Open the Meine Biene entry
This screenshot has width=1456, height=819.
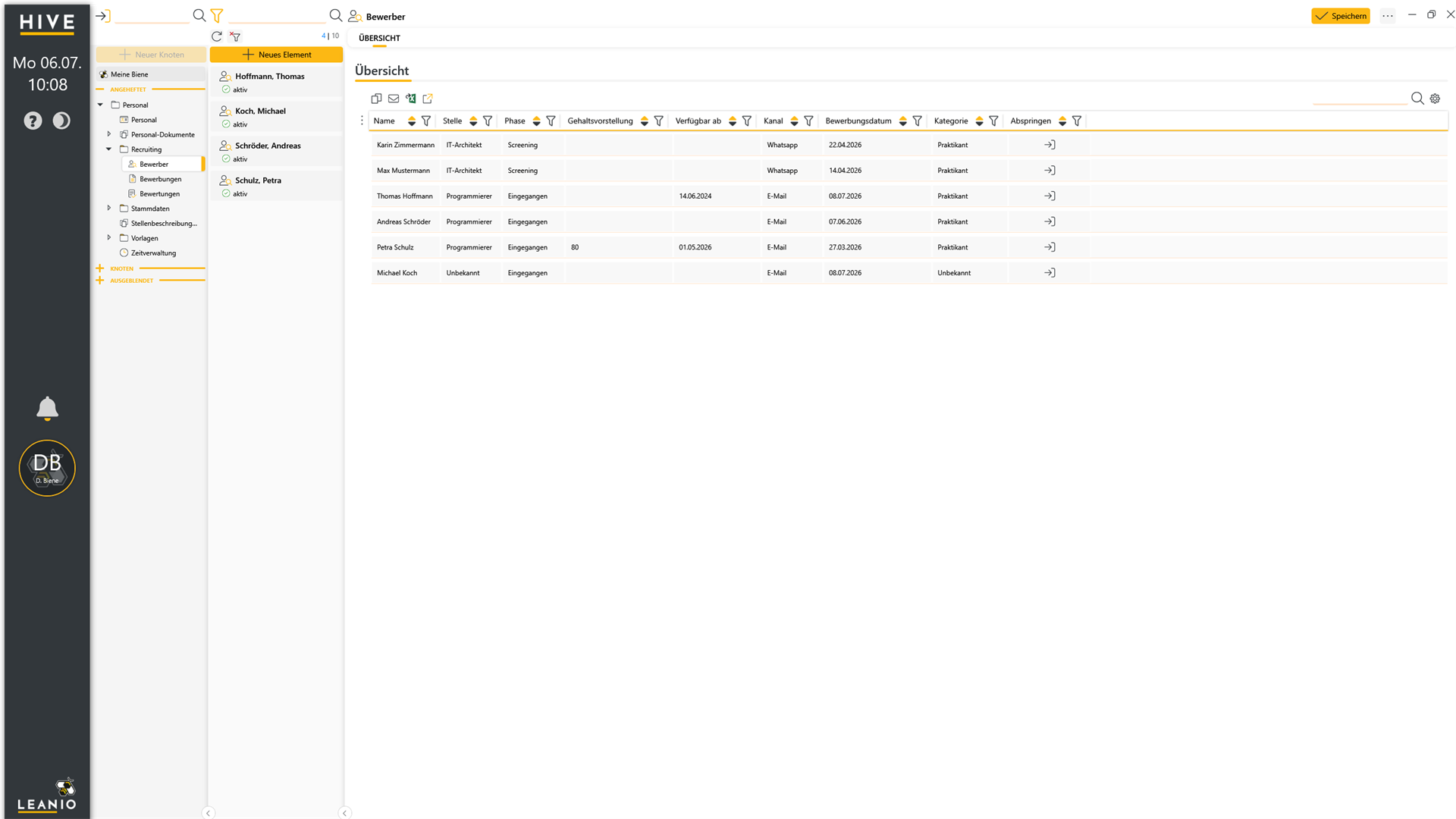point(151,74)
